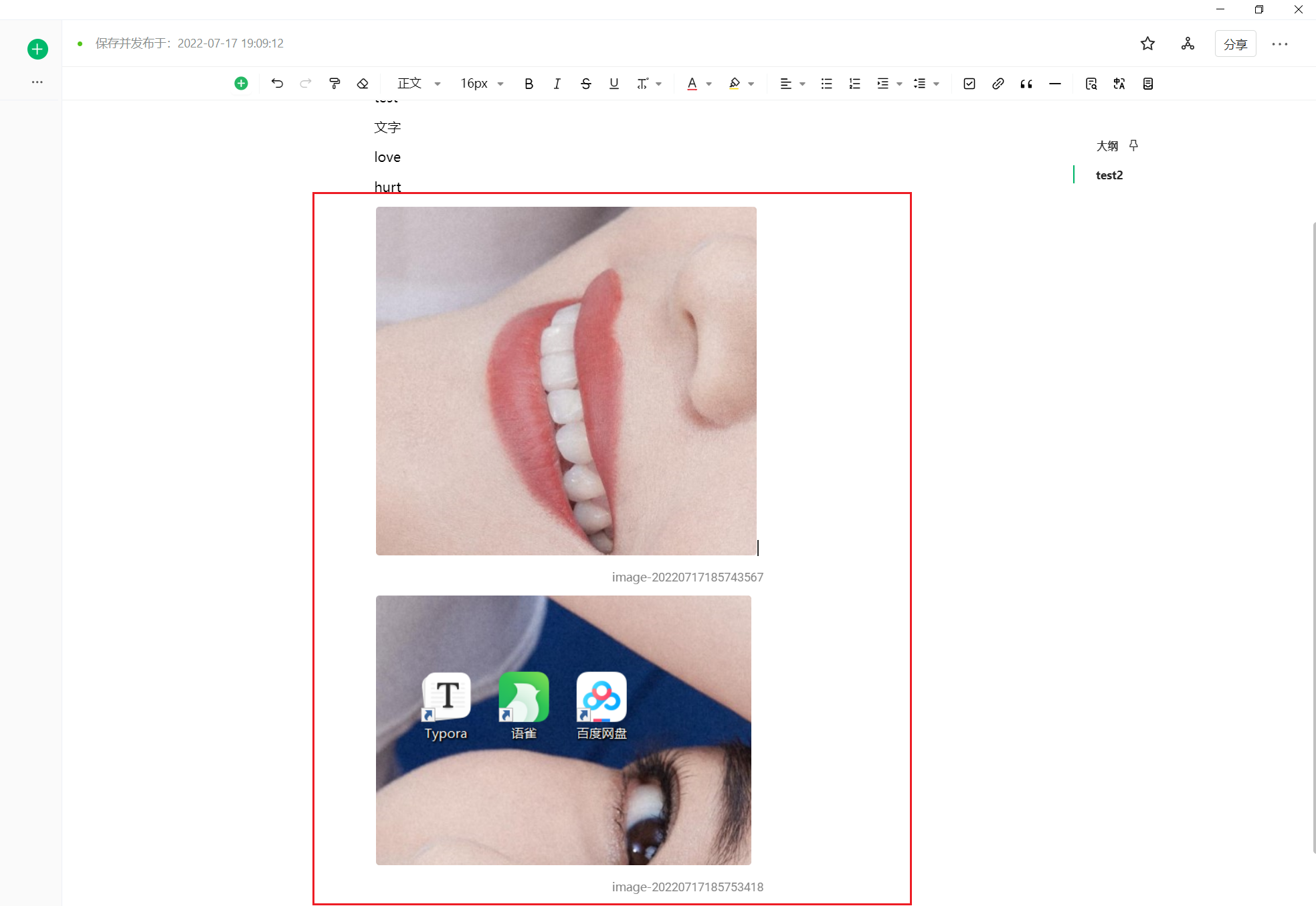Click the green new document plus button in the sidebar
This screenshot has height=906, width=1316.
[37, 49]
